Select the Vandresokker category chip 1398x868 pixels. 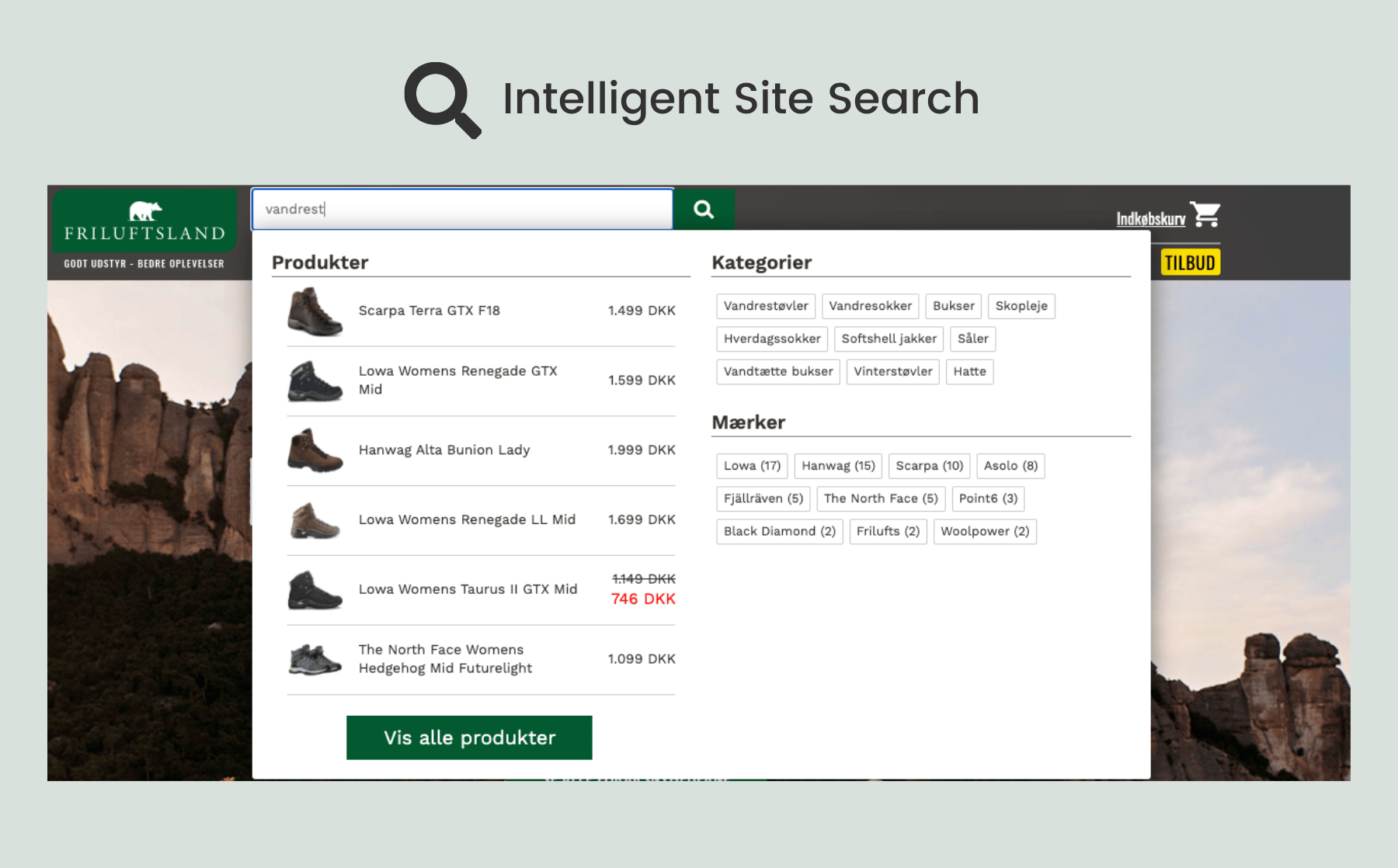870,306
